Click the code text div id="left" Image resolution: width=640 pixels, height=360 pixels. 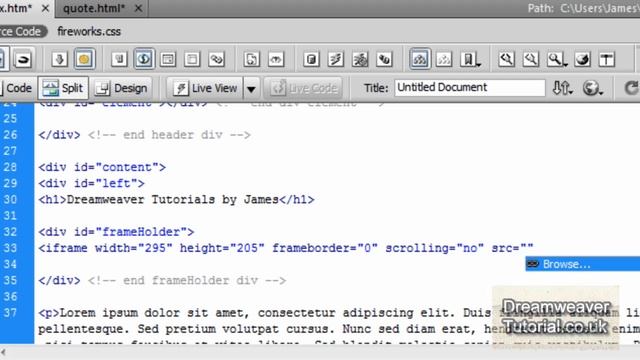91,183
